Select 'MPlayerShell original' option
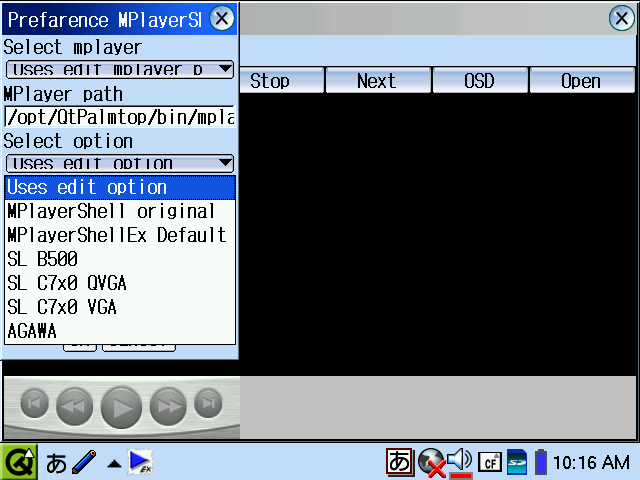 [120, 211]
